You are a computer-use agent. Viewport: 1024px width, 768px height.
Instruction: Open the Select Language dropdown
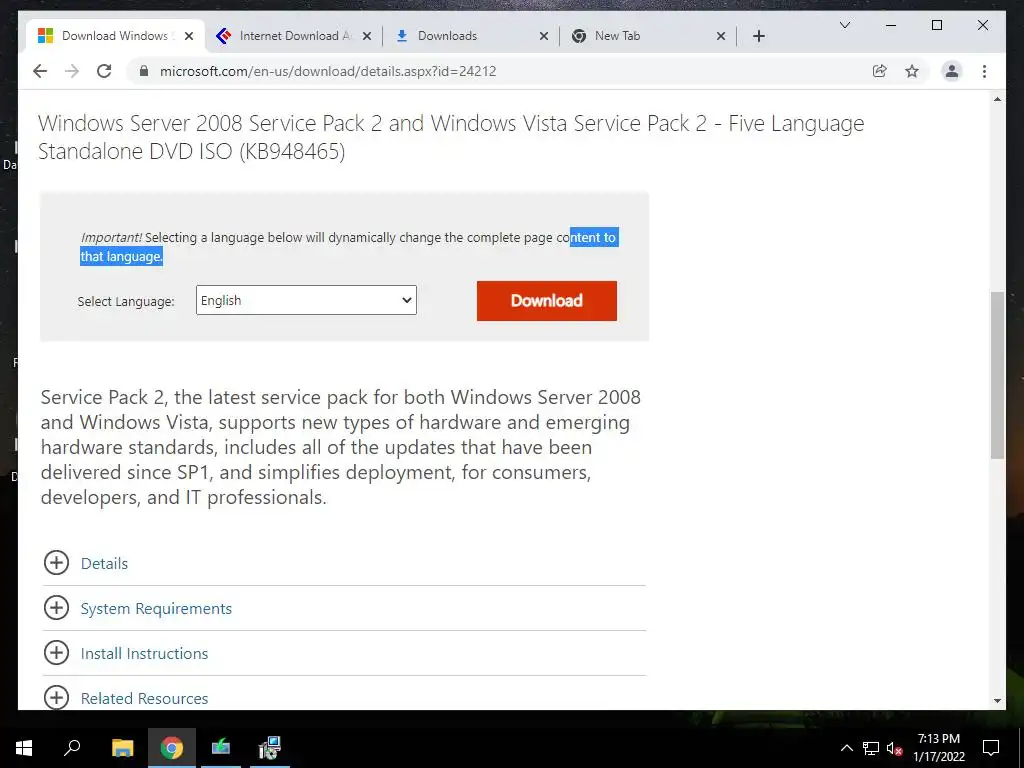click(306, 300)
